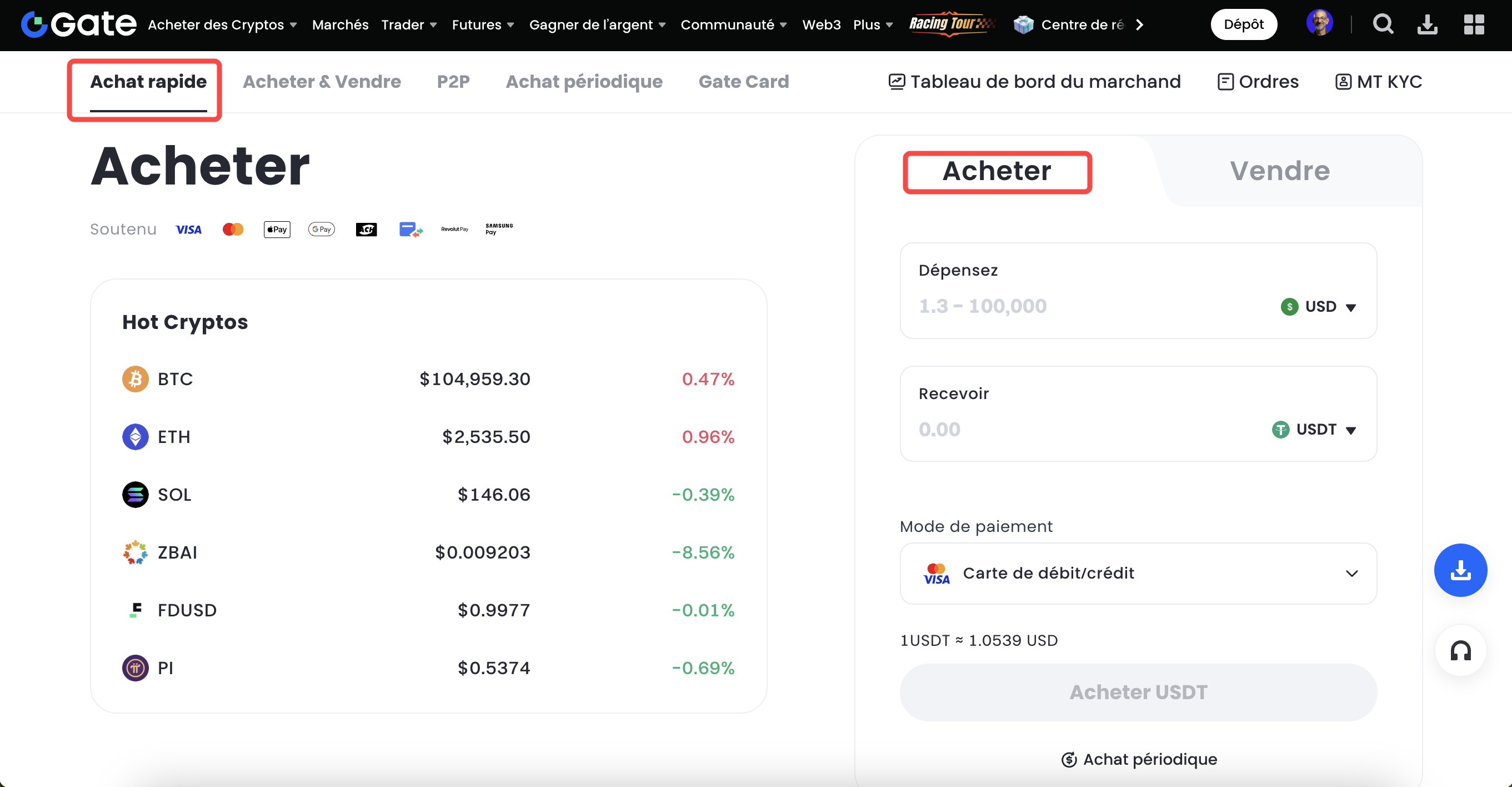This screenshot has width=1512, height=787.
Task: Click the search magnifier icon
Action: [1382, 24]
